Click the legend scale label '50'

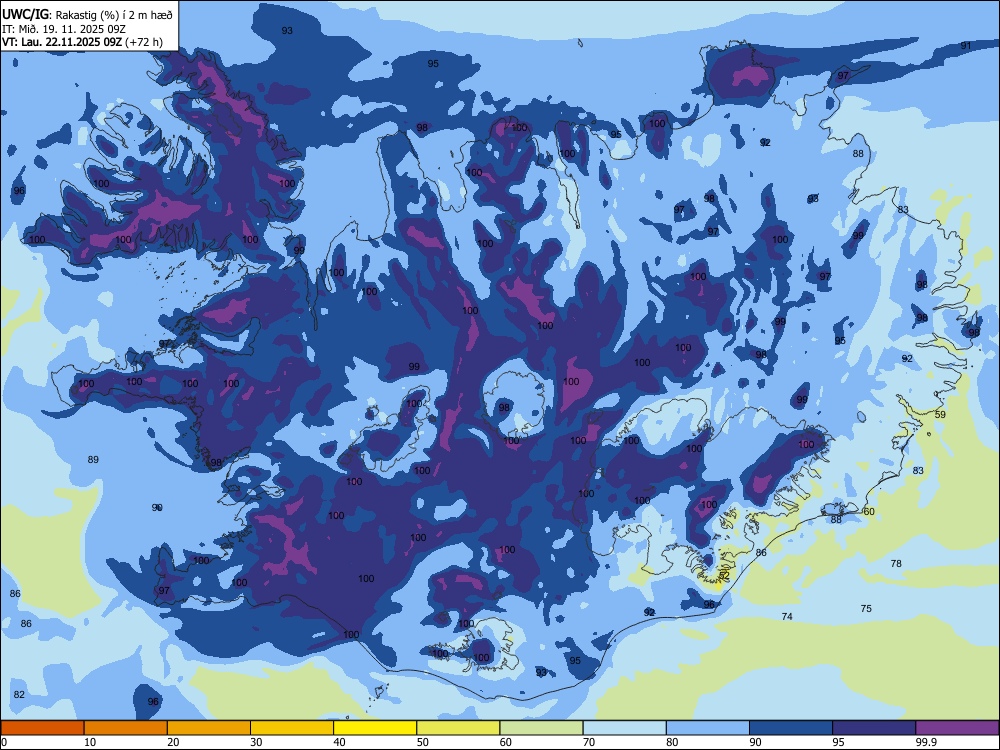422,742
